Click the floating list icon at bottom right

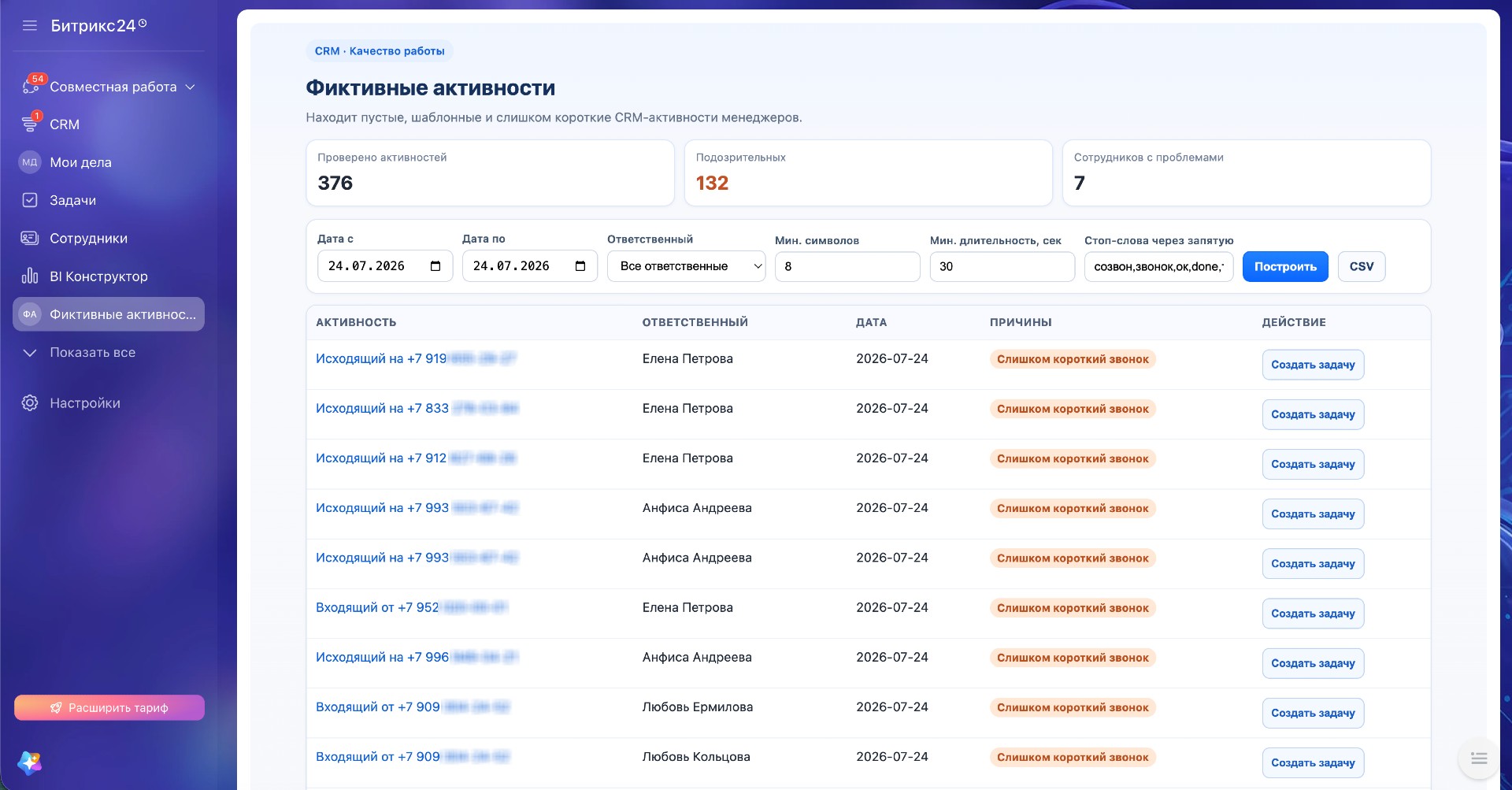click(x=1479, y=758)
